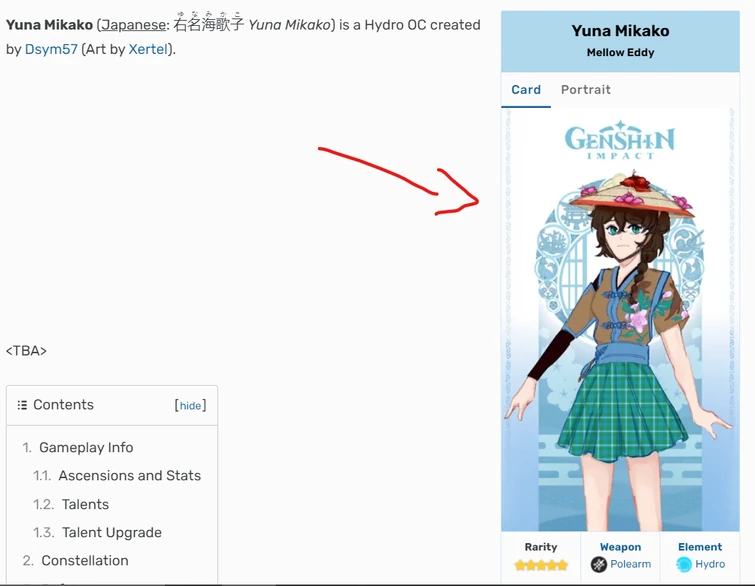Screen dimensions: 755x586
Task: Click the Contents list icon
Action: click(x=22, y=405)
